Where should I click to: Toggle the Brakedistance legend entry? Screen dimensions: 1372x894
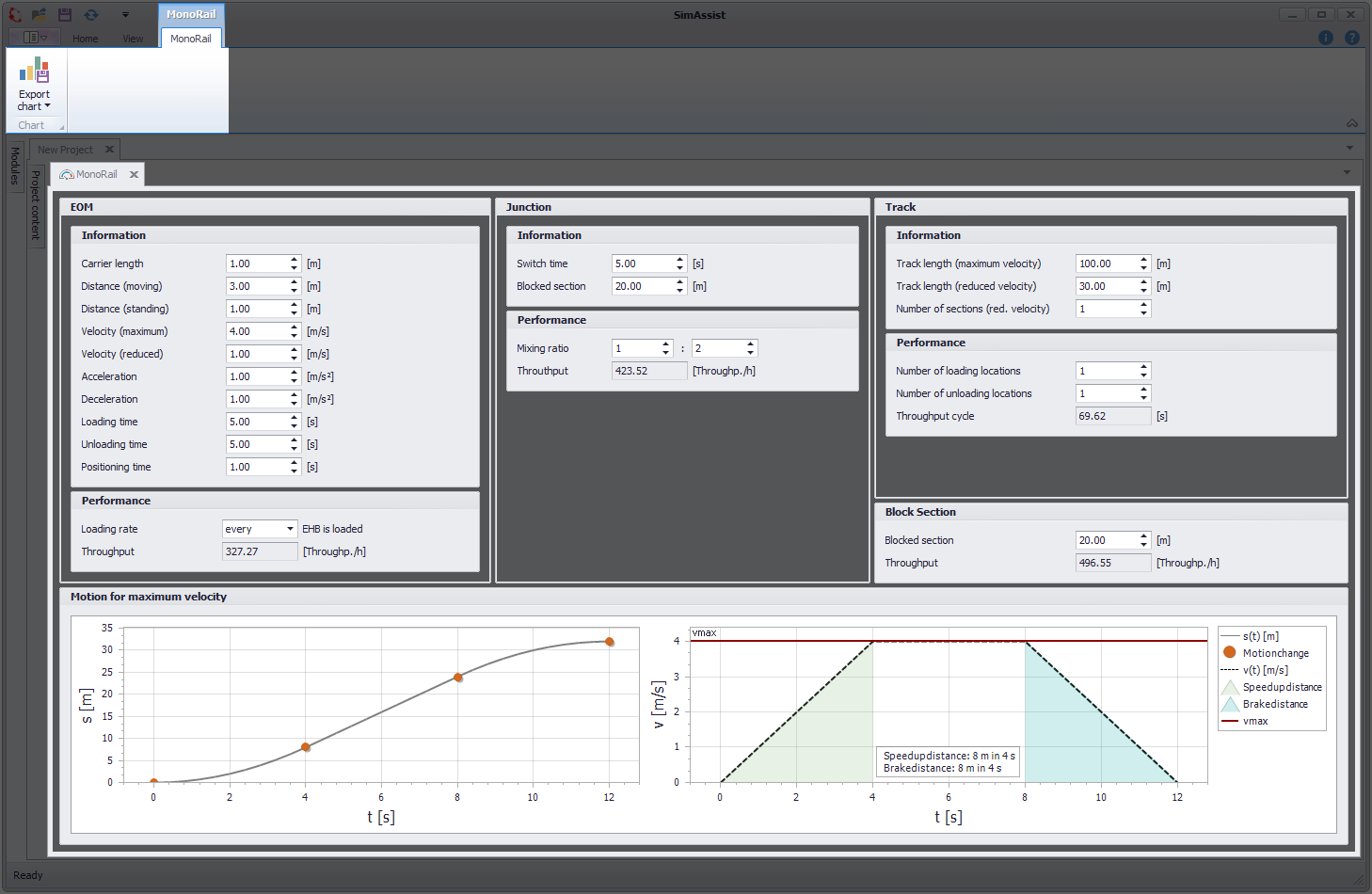(x=1275, y=704)
